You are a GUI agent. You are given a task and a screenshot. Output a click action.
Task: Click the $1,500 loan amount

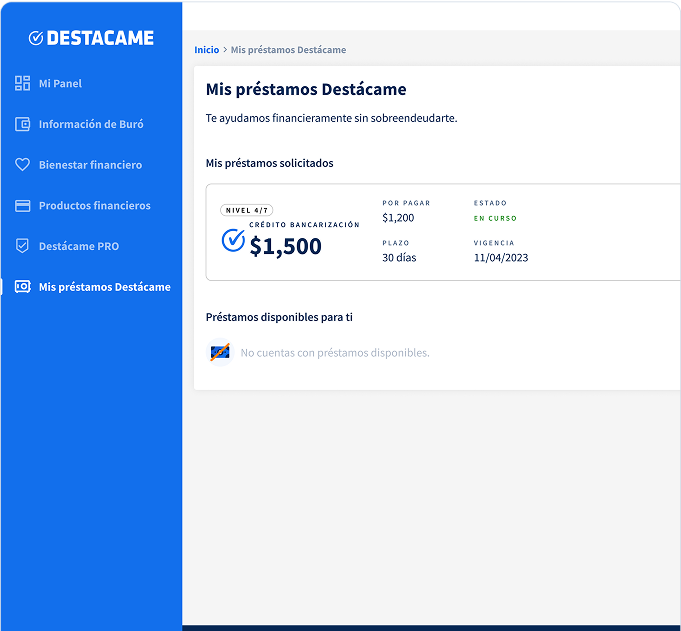(285, 246)
